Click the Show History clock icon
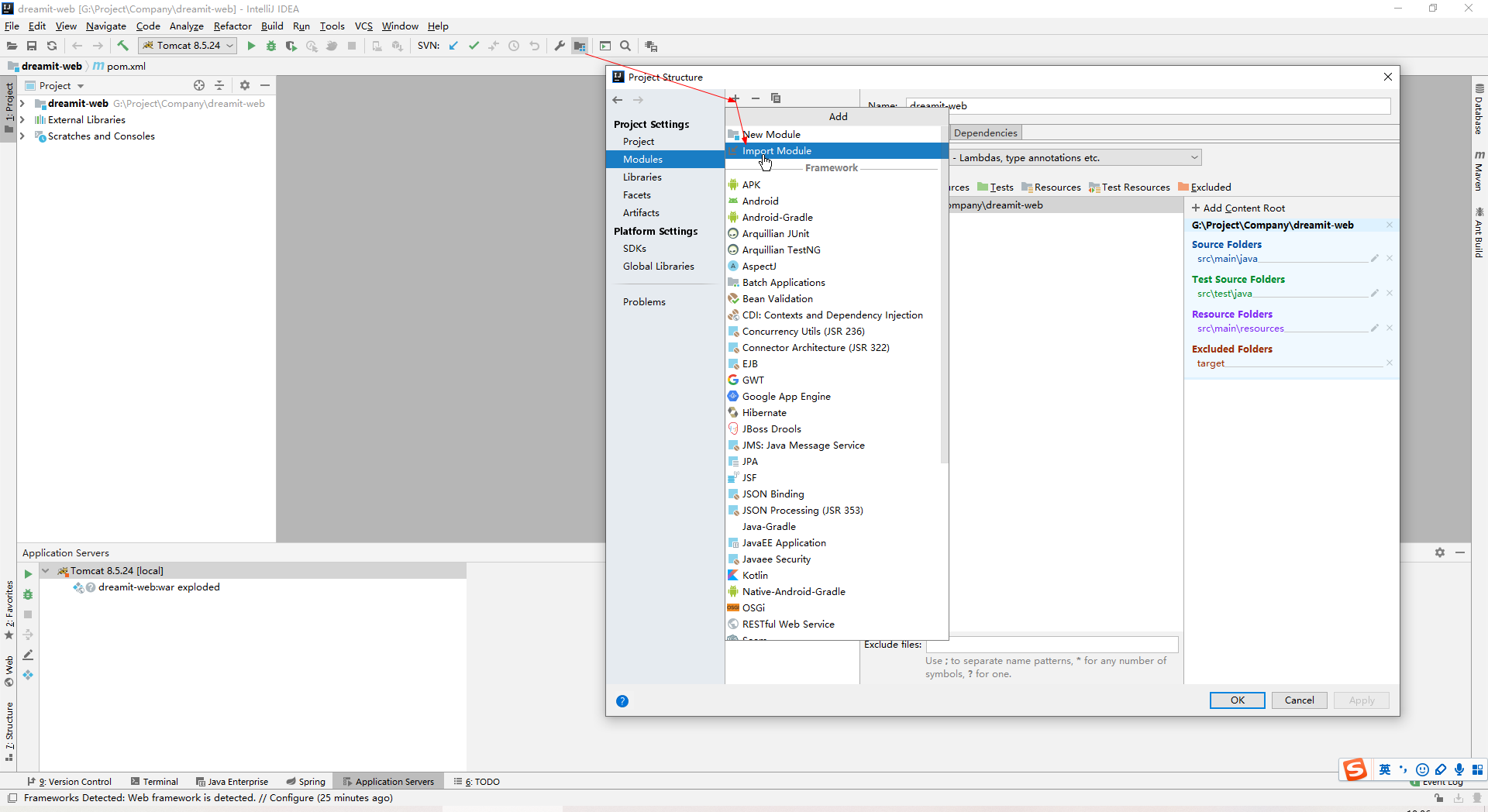 pos(514,46)
